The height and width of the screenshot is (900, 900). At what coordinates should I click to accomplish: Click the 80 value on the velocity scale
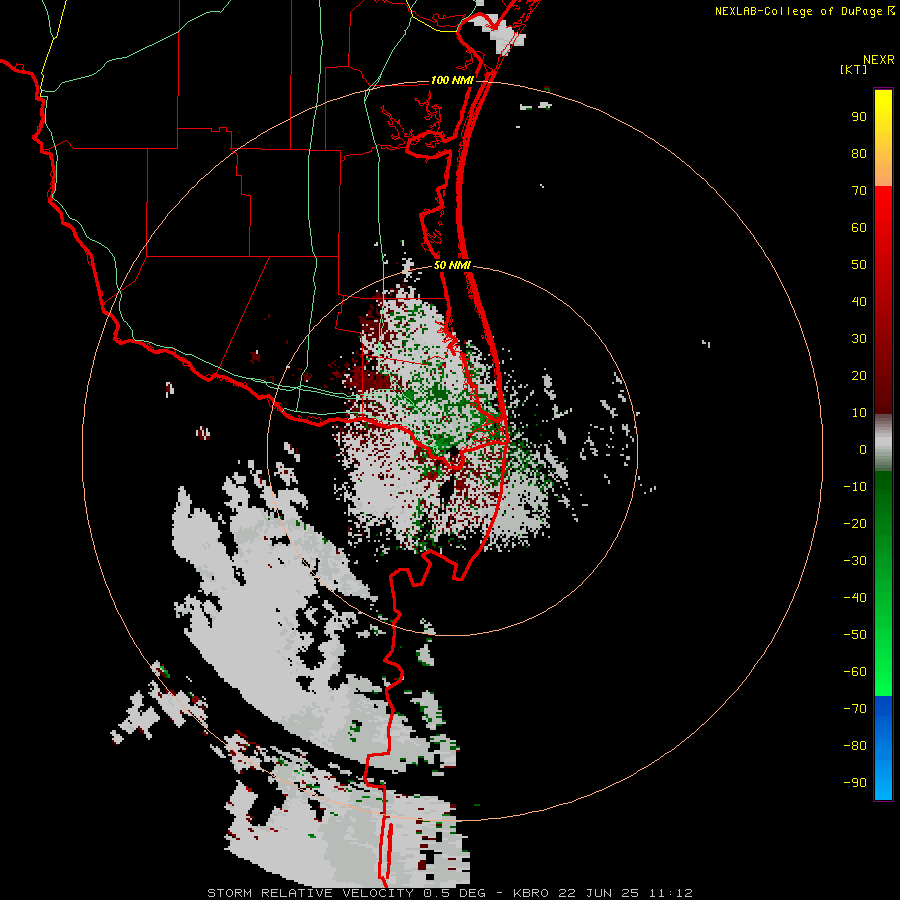pyautogui.click(x=859, y=153)
